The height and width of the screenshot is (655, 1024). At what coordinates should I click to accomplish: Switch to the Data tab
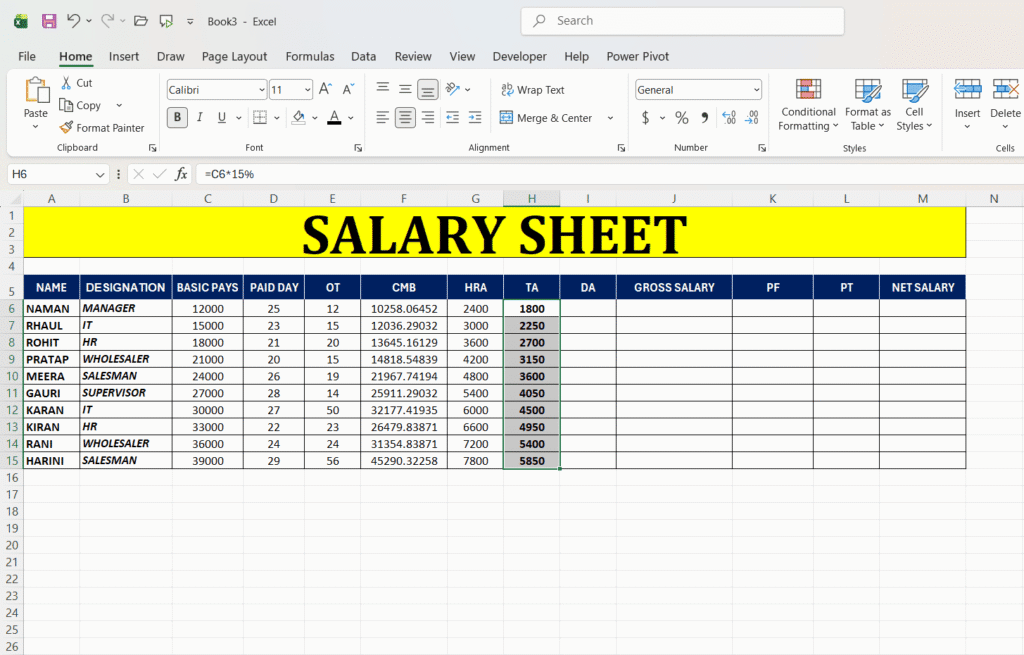click(363, 56)
